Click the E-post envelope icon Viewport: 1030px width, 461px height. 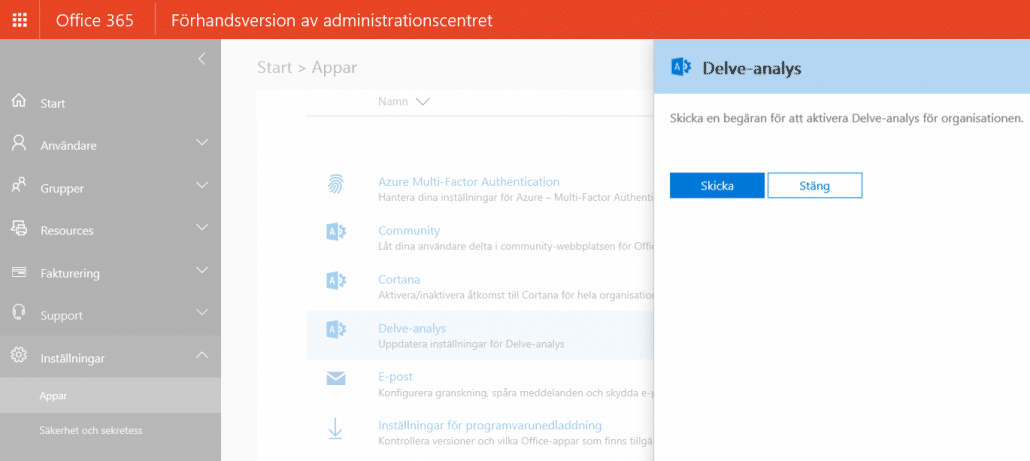(x=336, y=378)
